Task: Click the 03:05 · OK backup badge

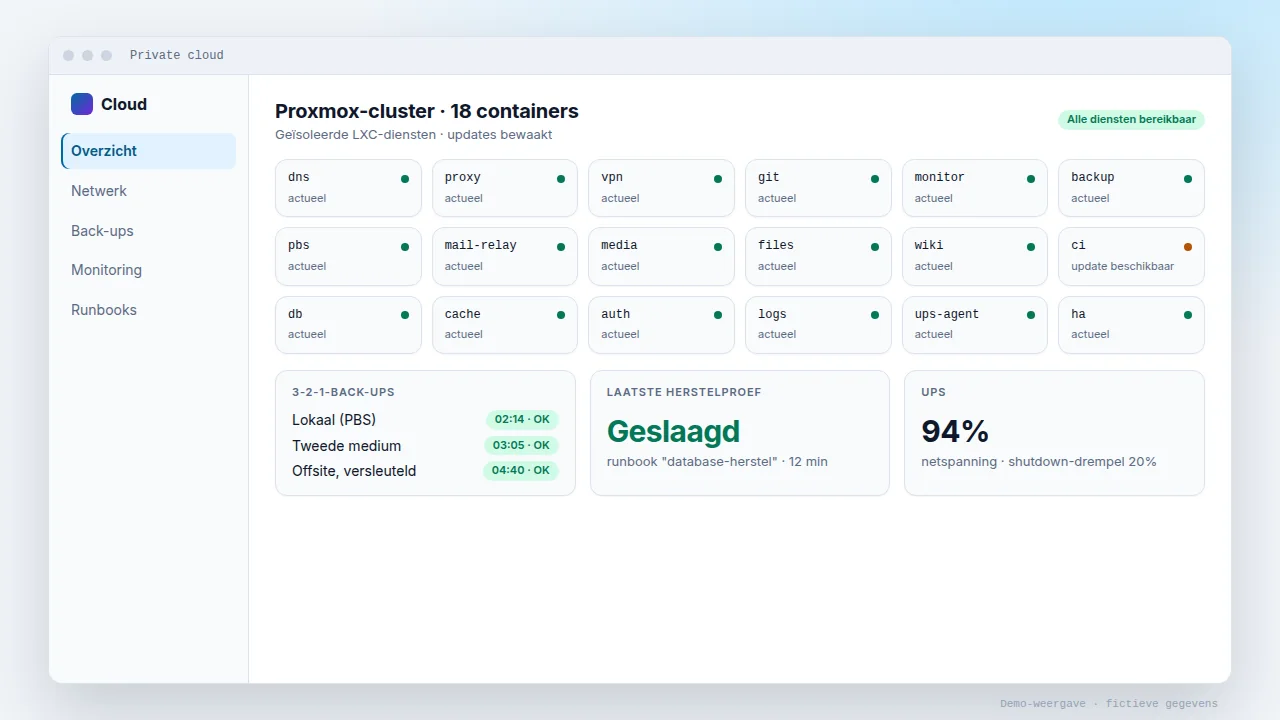Action: pyautogui.click(x=522, y=445)
